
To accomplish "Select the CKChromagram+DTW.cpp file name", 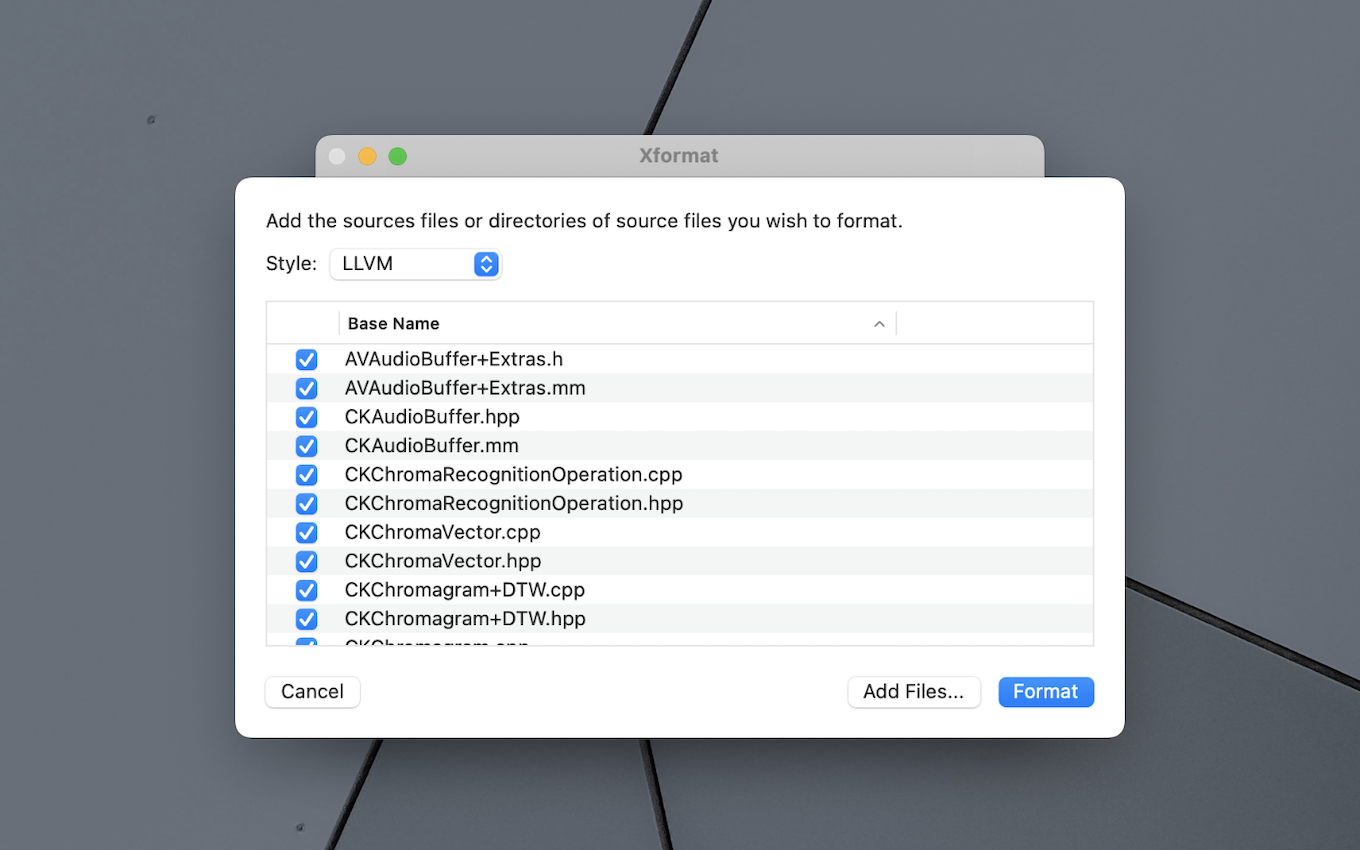I will 465,591.
